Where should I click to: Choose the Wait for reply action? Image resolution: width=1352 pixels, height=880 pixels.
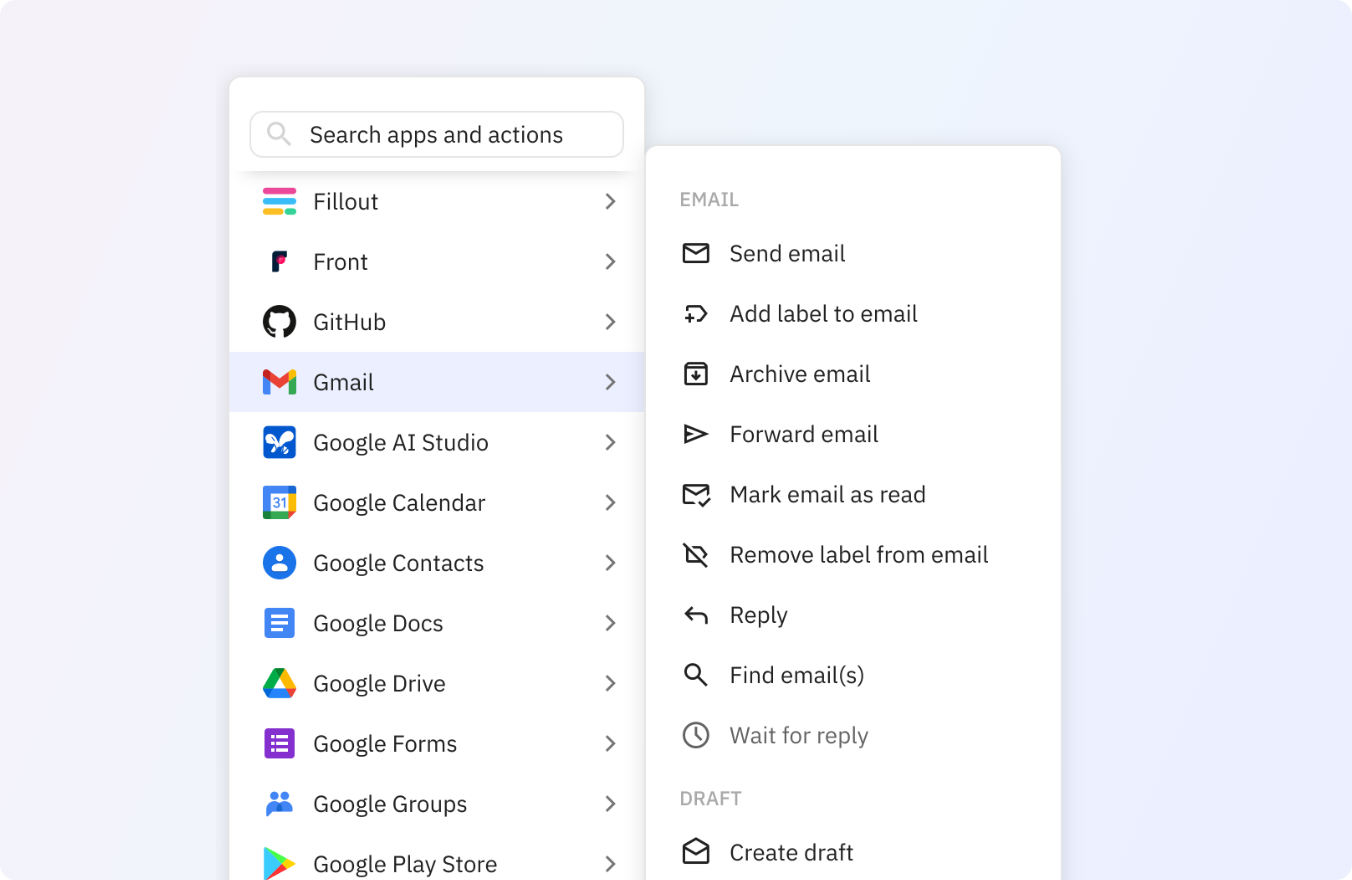click(799, 736)
